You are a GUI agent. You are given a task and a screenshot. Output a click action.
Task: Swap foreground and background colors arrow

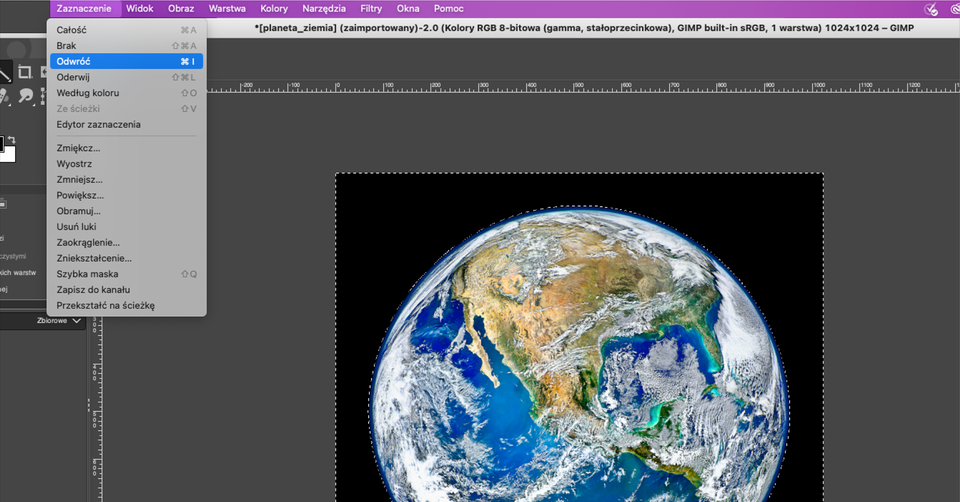[x=12, y=139]
